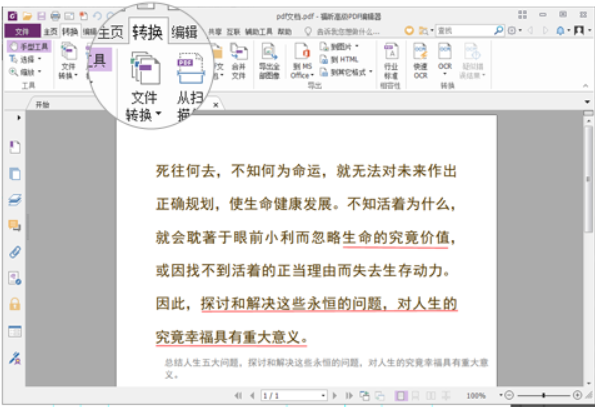
Task: Undo the last action
Action: (x=97, y=16)
